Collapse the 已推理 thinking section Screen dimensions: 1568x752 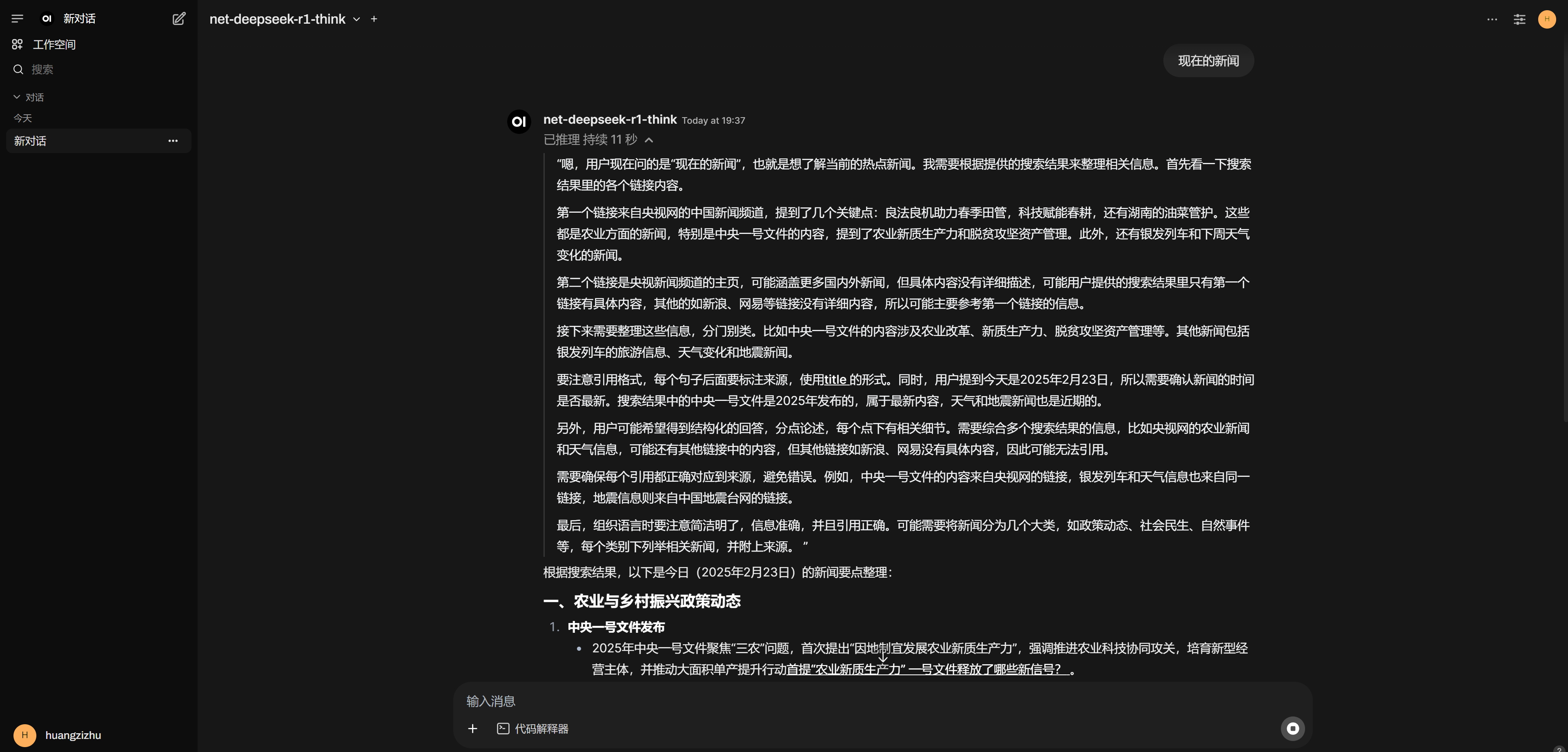(x=649, y=140)
